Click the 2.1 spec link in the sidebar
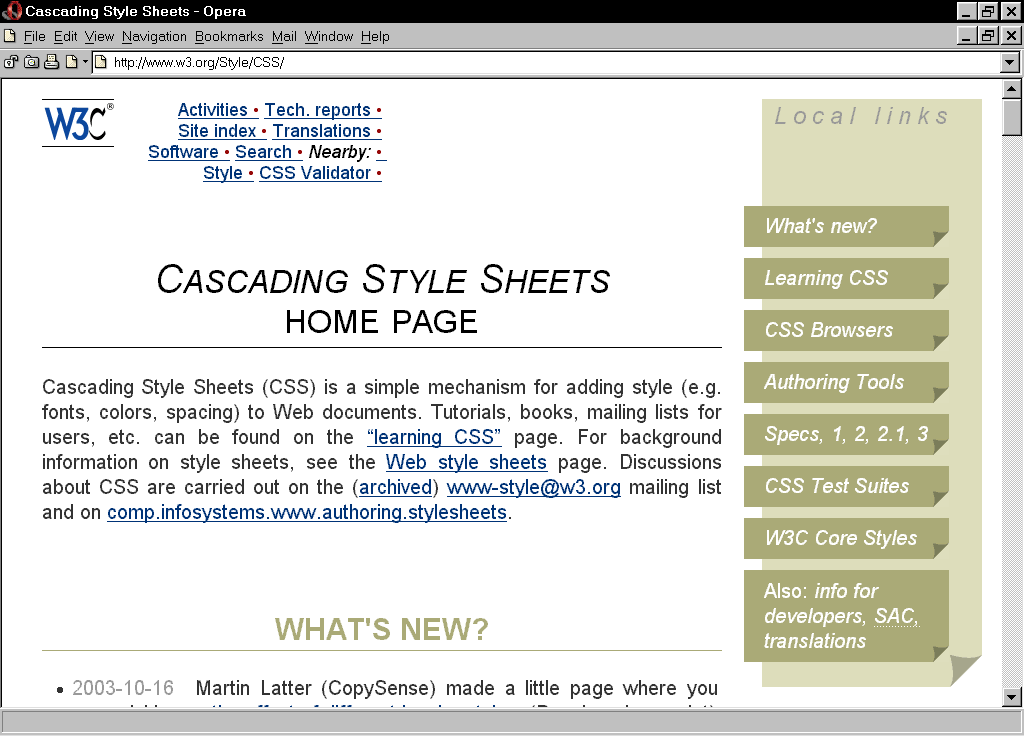 (x=891, y=434)
